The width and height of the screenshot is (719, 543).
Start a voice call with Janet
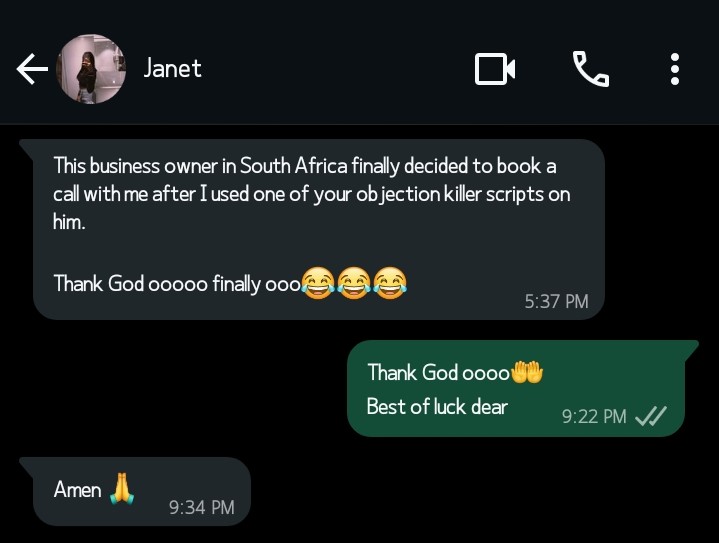(590, 69)
